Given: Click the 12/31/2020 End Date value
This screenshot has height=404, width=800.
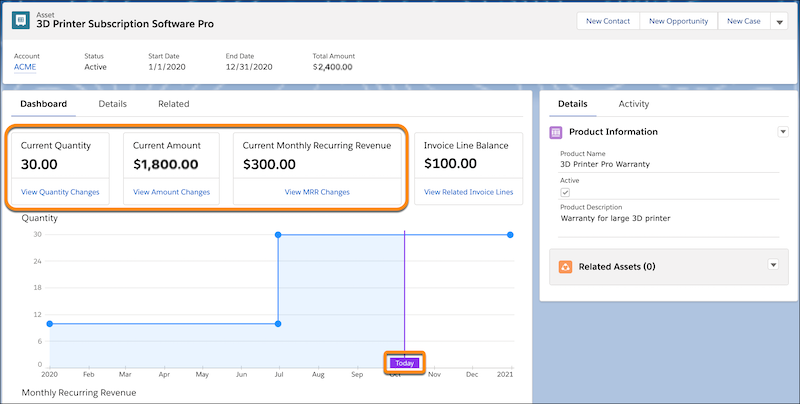Looking at the screenshot, I should (x=249, y=67).
